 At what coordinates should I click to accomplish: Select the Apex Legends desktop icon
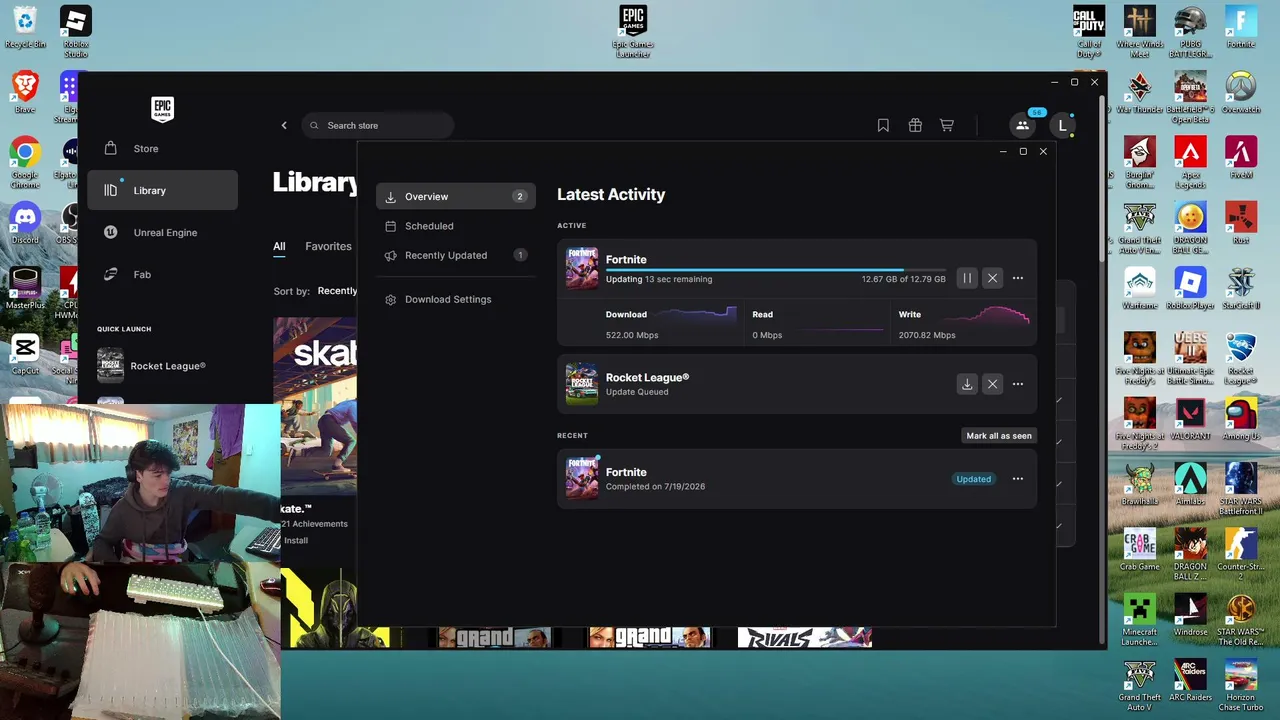[1190, 162]
